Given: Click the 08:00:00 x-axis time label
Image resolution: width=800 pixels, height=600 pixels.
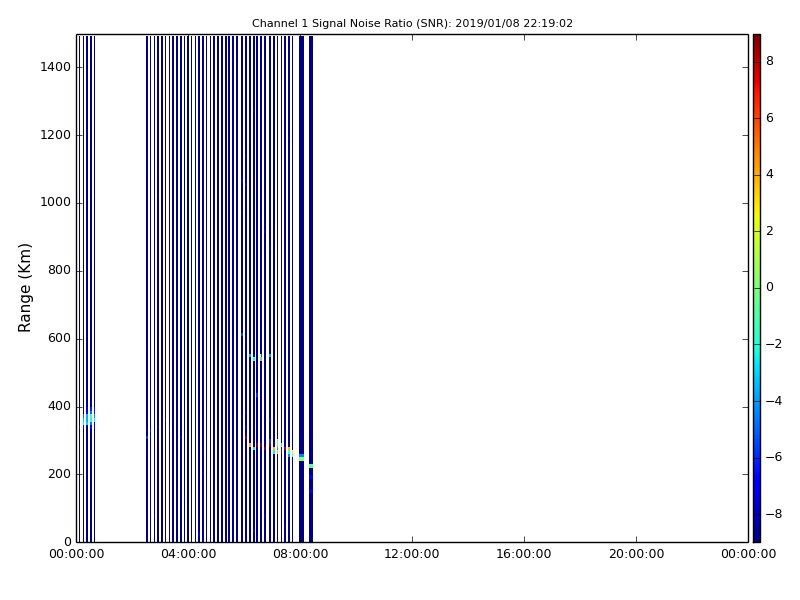Looking at the screenshot, I should [x=301, y=554].
